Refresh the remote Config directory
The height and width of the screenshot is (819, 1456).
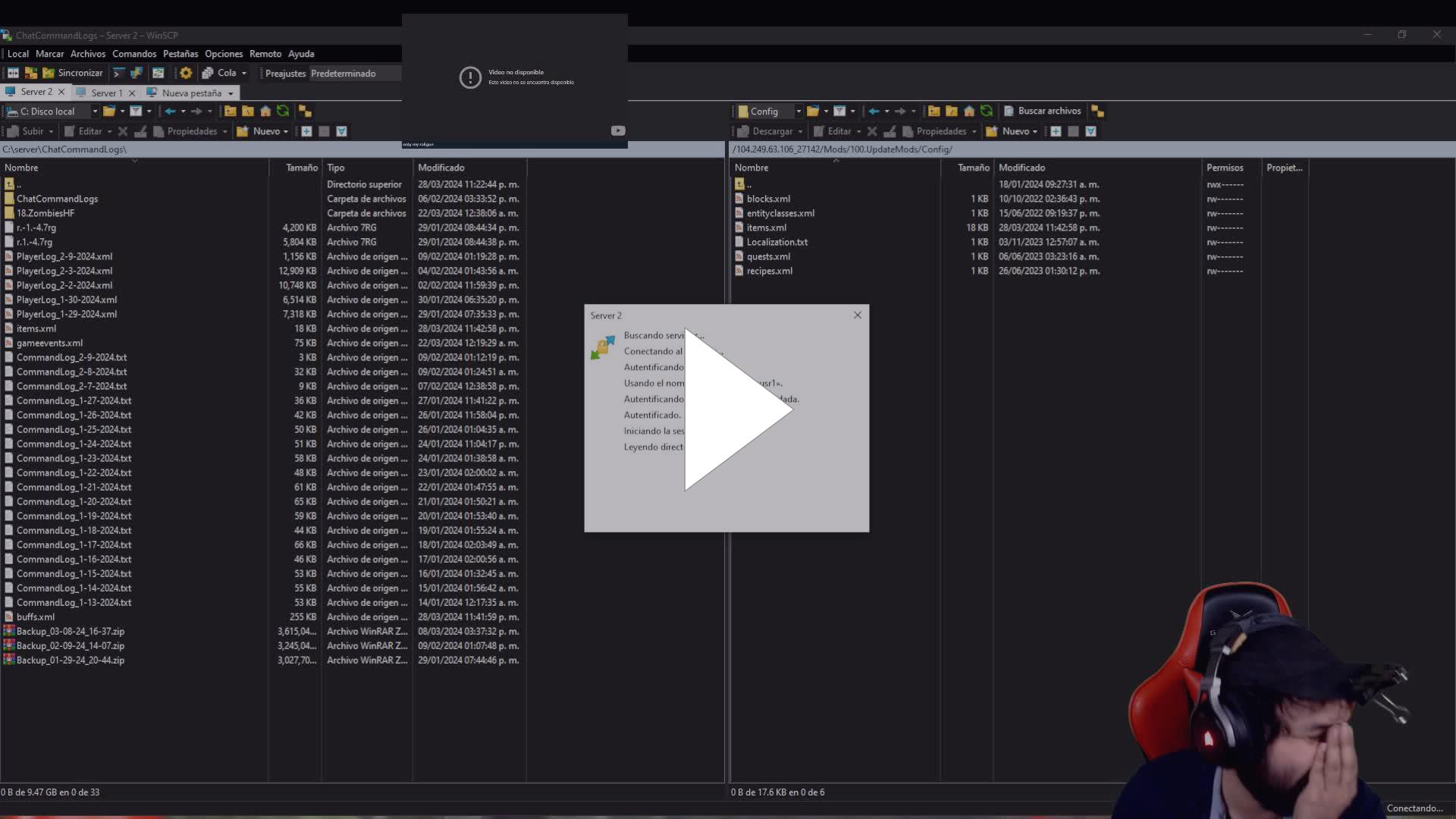point(987,111)
